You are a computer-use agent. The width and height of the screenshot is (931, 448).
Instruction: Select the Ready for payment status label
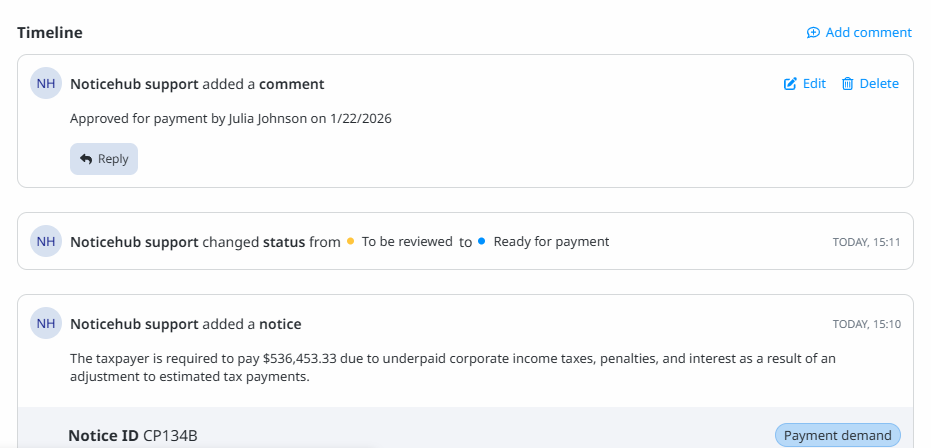[551, 242]
